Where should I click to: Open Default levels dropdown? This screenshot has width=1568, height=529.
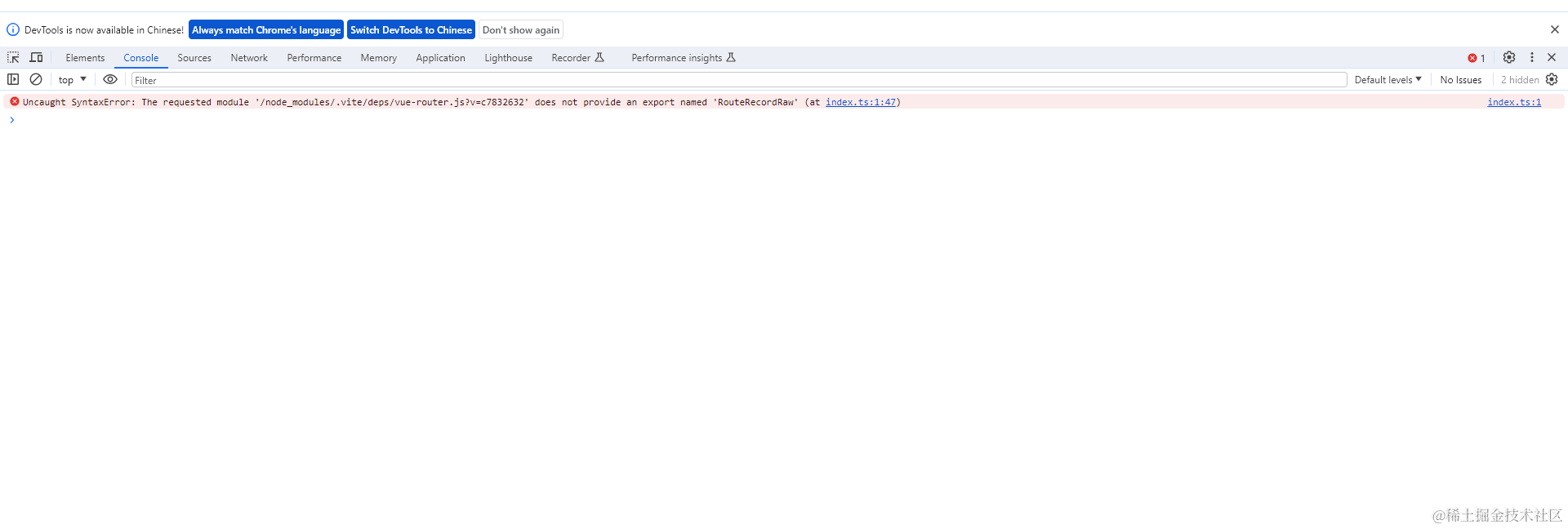tap(1388, 79)
